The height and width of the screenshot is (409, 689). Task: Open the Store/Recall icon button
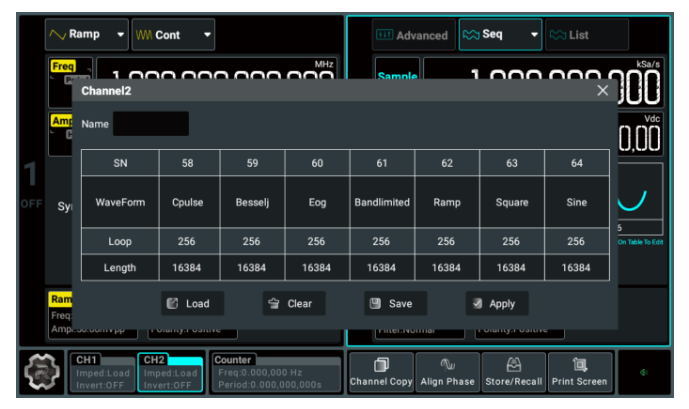[514, 372]
